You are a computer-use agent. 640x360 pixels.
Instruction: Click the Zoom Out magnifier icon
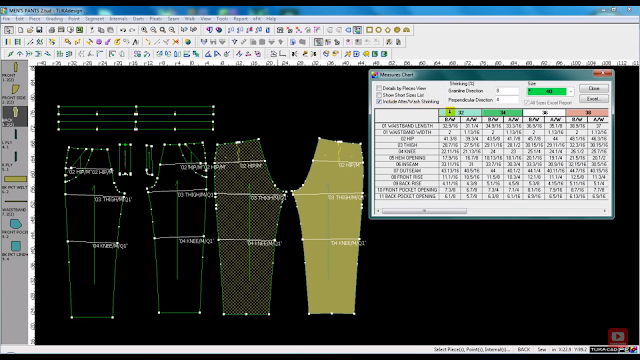(153, 30)
